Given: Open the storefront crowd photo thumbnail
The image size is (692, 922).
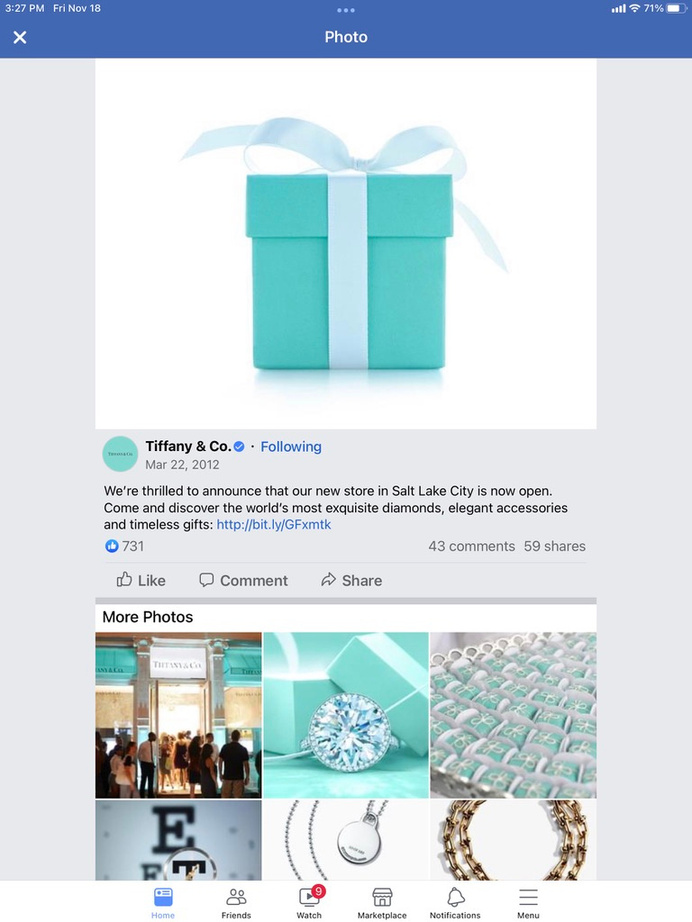Looking at the screenshot, I should pos(179,715).
